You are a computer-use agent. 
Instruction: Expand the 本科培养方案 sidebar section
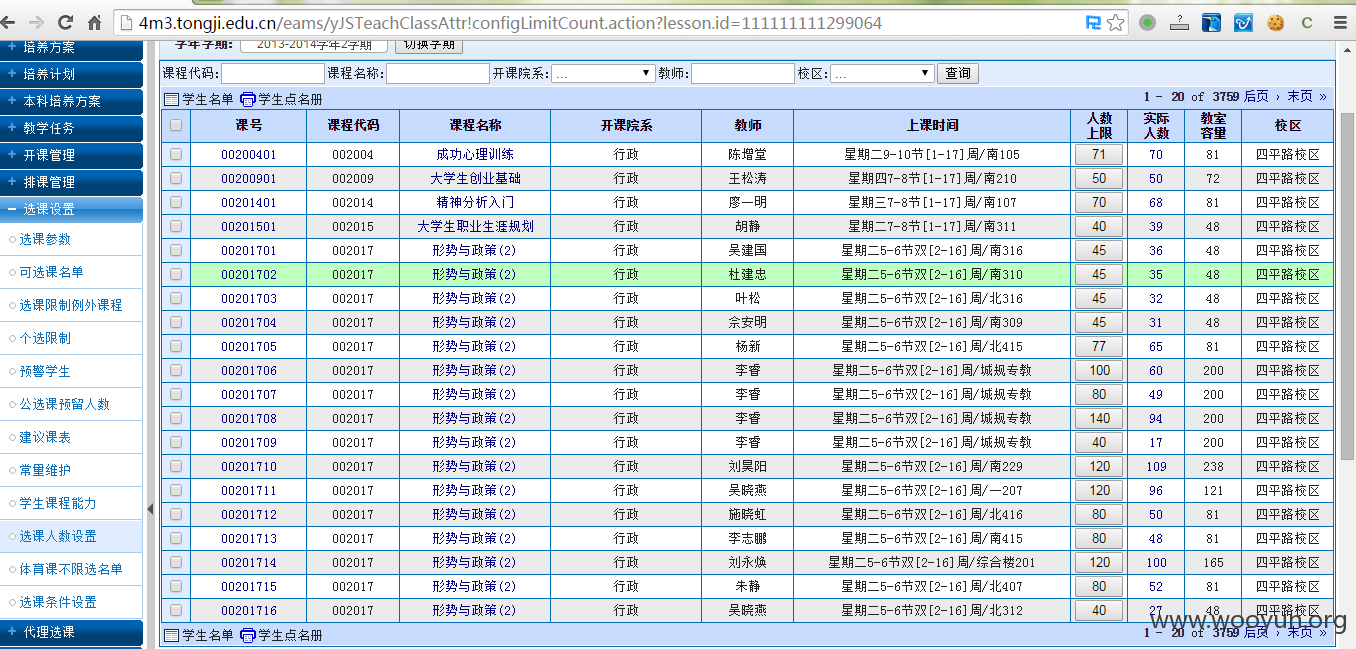pyautogui.click(x=71, y=101)
